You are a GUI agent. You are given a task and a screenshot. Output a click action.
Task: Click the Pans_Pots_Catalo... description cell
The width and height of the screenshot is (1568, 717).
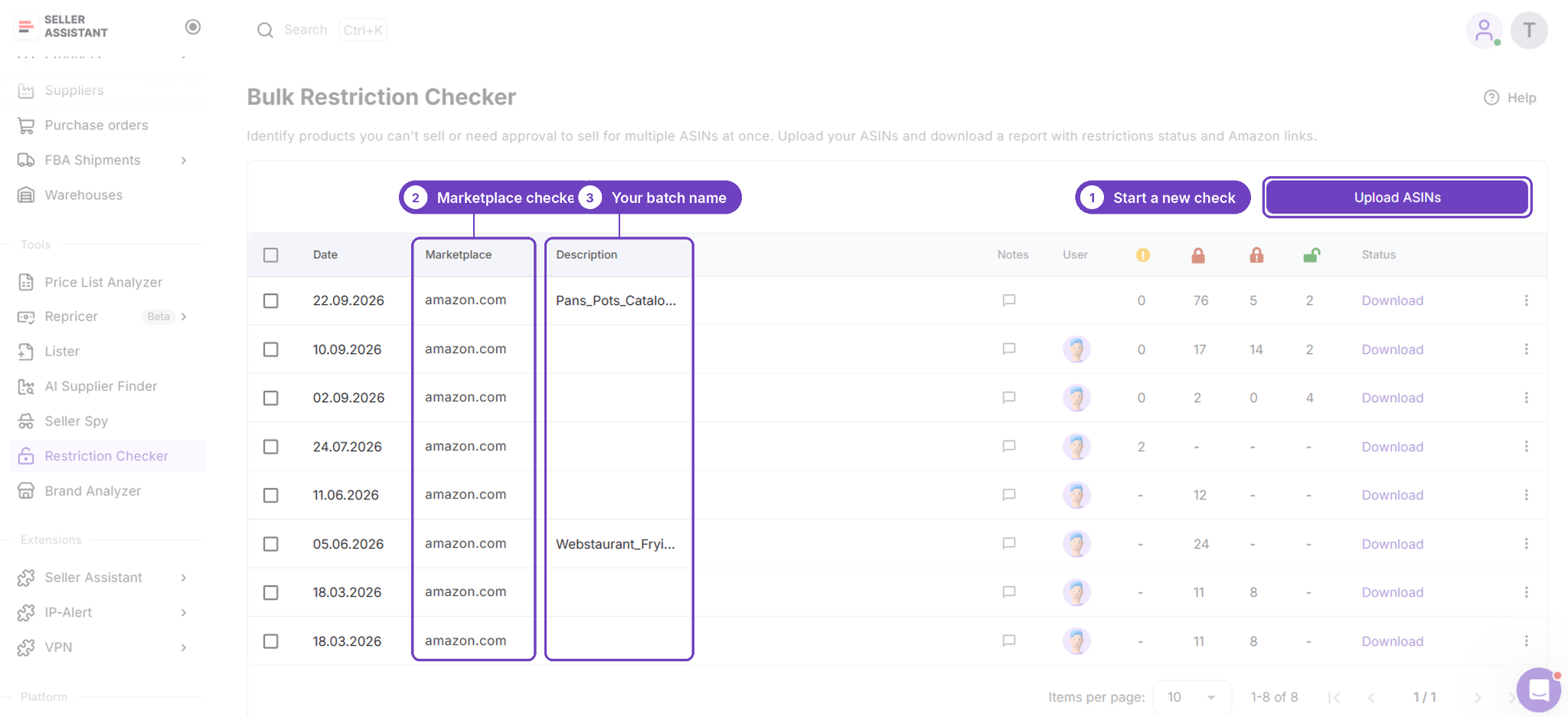tap(616, 300)
